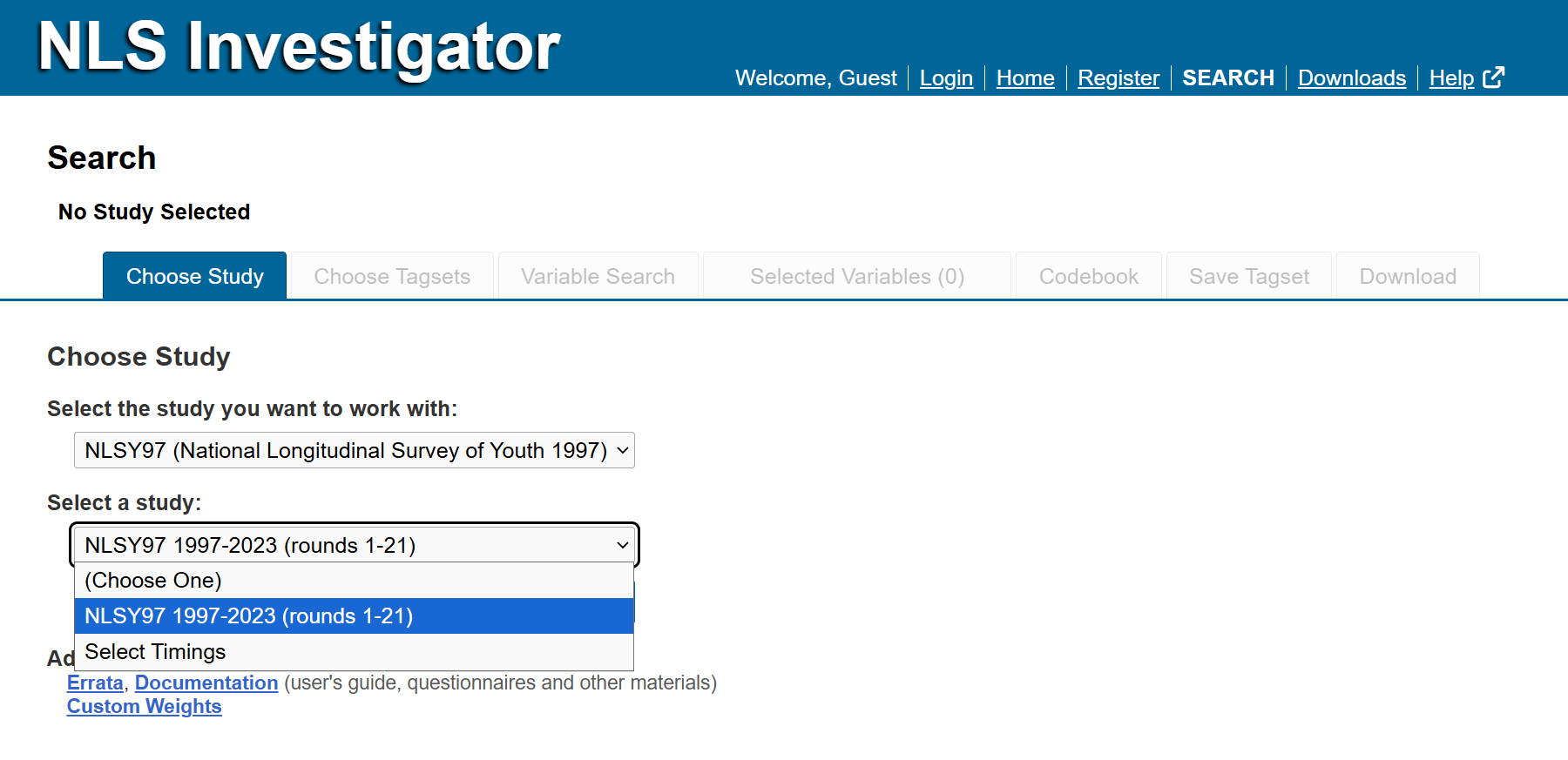Screen dimensions: 1568x760
Task: Open the Custom Weights link
Action: coord(145,706)
